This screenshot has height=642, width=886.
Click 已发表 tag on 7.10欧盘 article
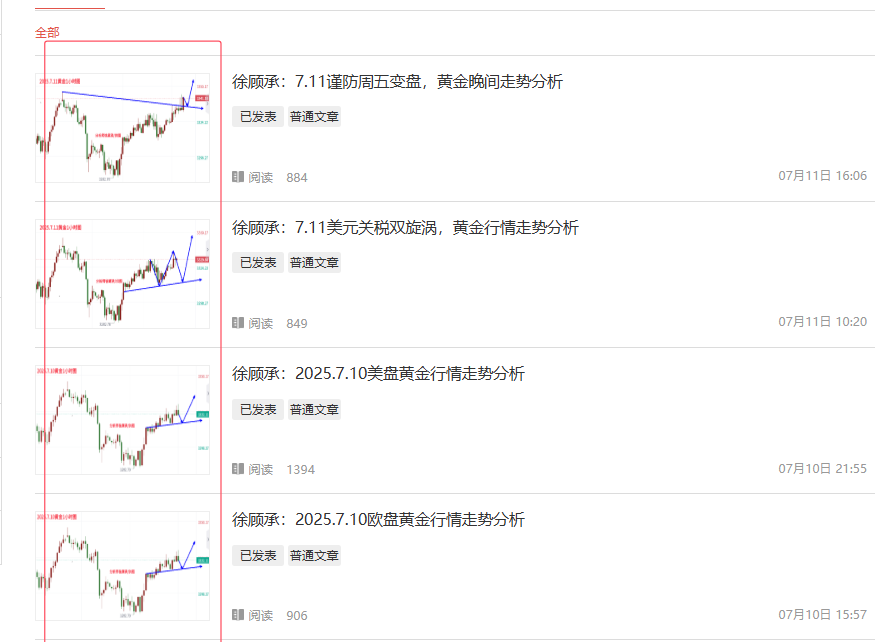(x=258, y=556)
